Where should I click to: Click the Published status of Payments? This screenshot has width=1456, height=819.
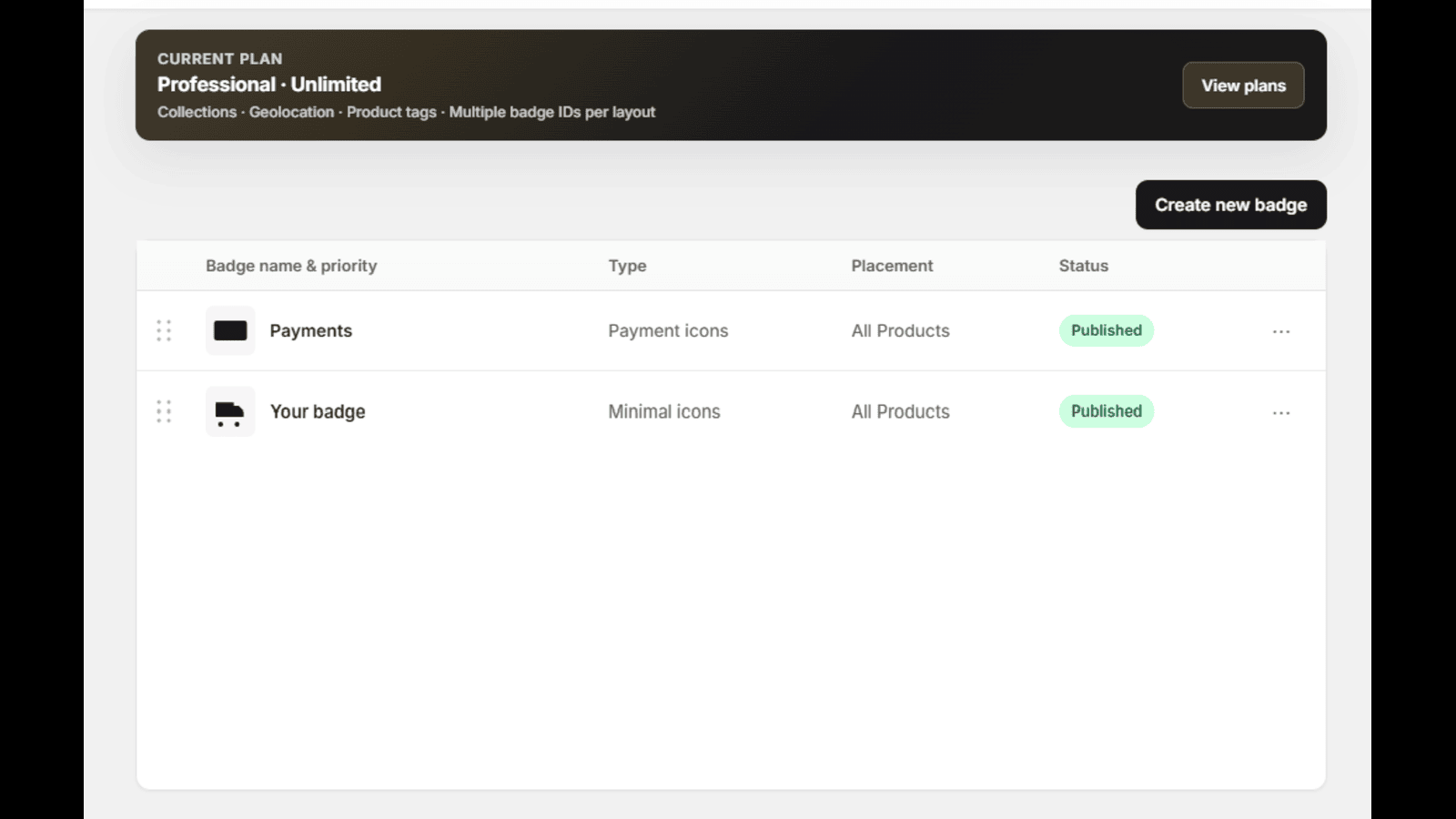1106,330
